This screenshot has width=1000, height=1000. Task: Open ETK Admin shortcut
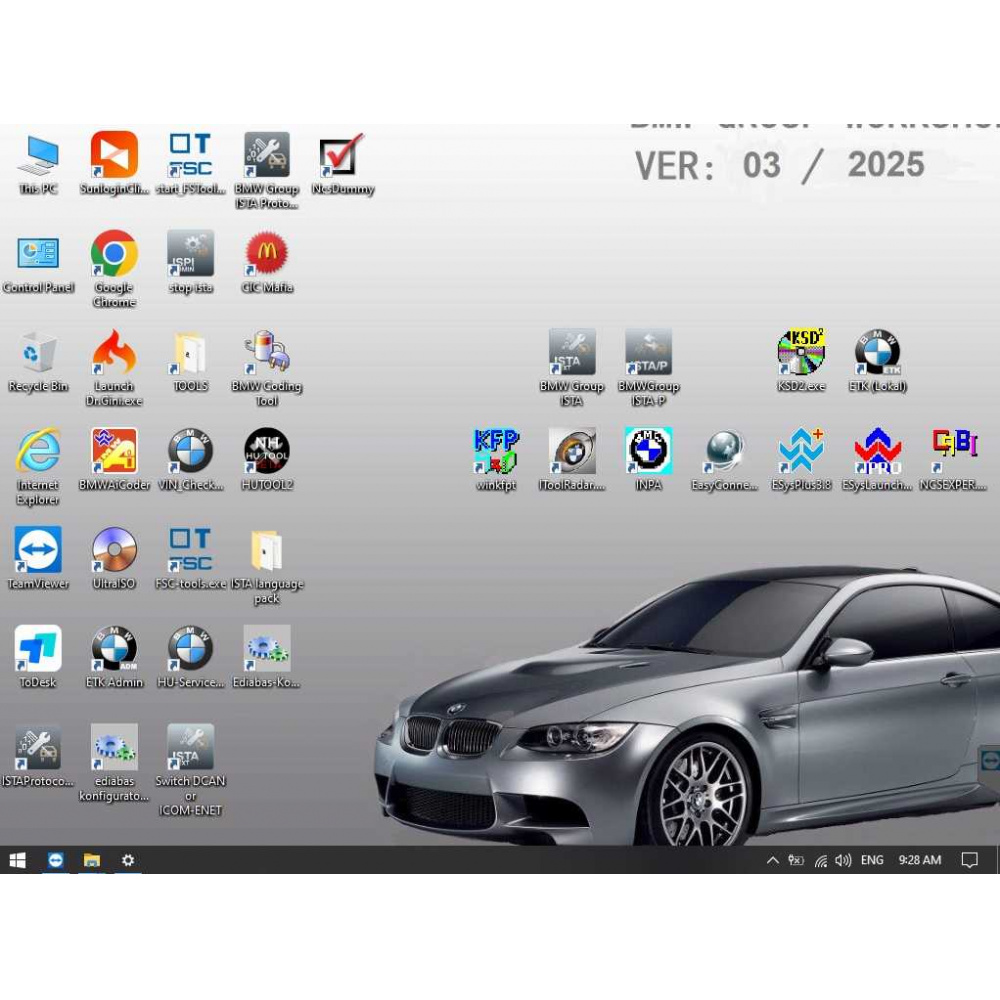point(114,658)
